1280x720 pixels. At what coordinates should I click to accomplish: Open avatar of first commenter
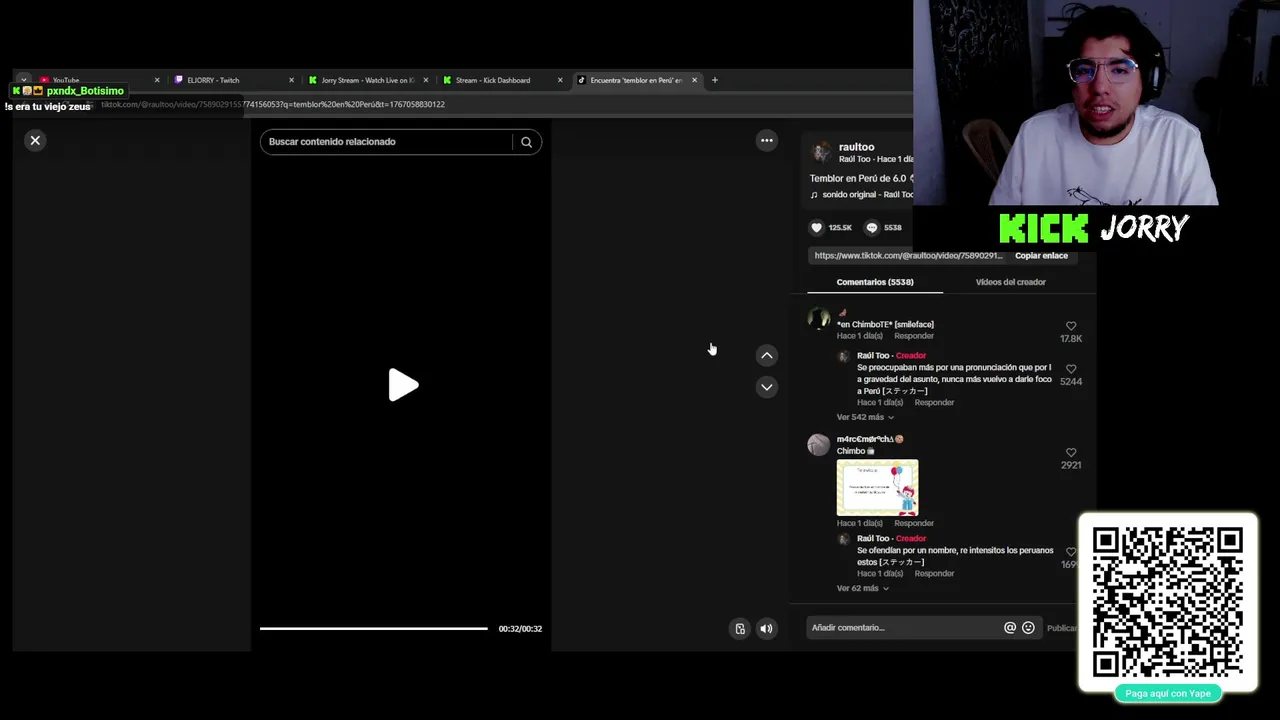click(x=819, y=319)
